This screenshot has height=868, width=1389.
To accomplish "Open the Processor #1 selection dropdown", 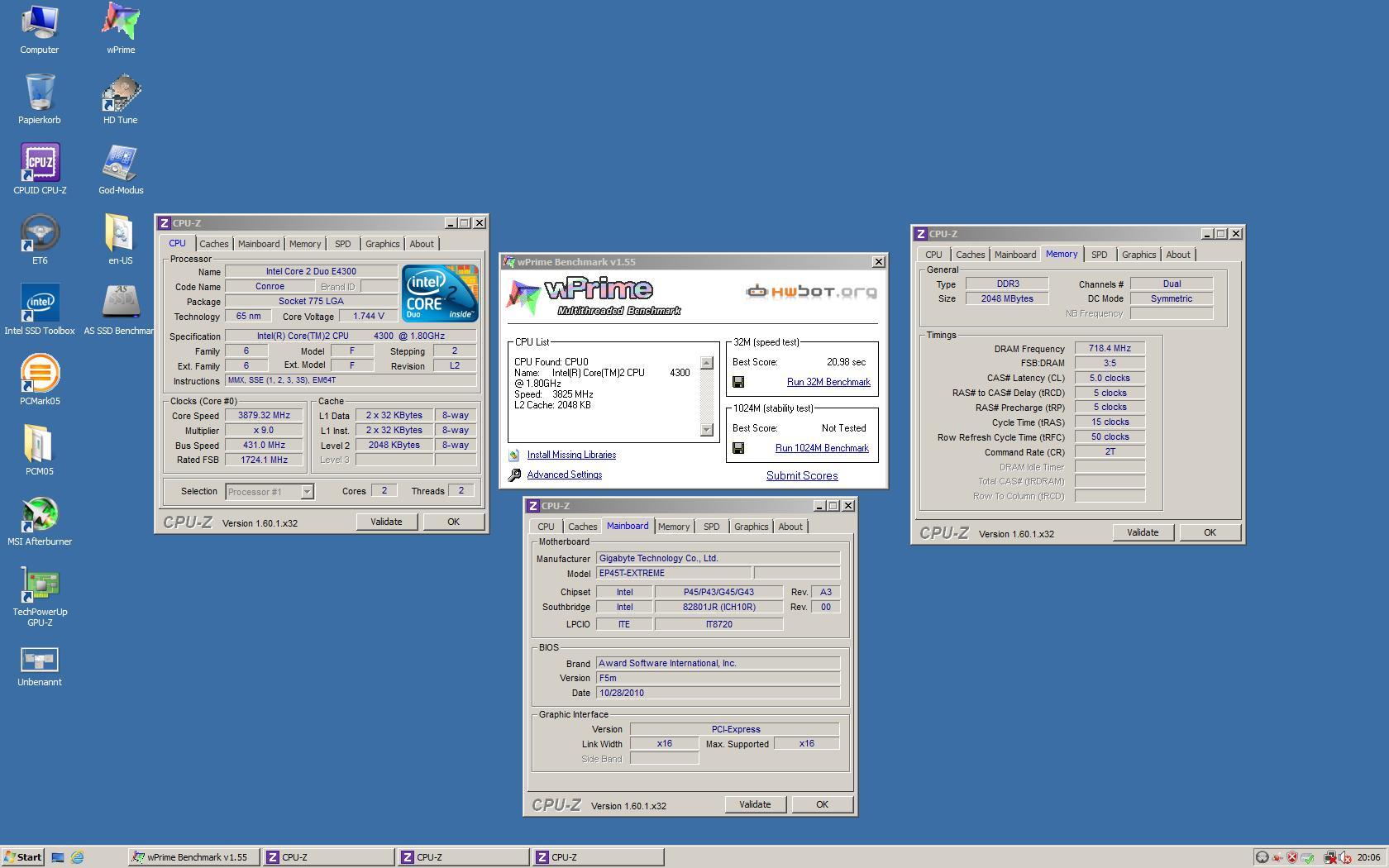I will [270, 492].
